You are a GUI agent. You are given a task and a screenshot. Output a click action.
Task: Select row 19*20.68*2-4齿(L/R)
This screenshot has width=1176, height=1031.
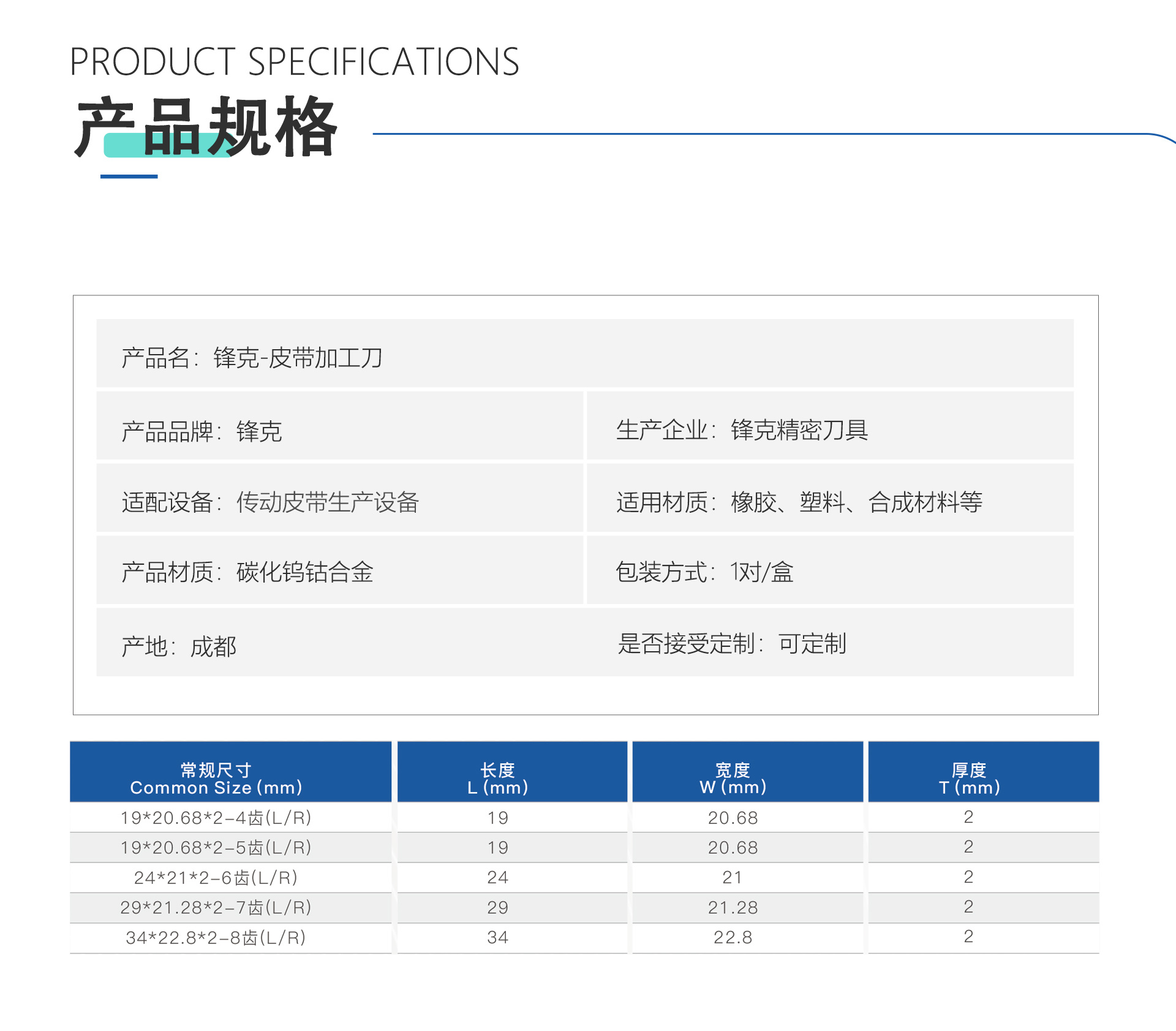(x=584, y=817)
